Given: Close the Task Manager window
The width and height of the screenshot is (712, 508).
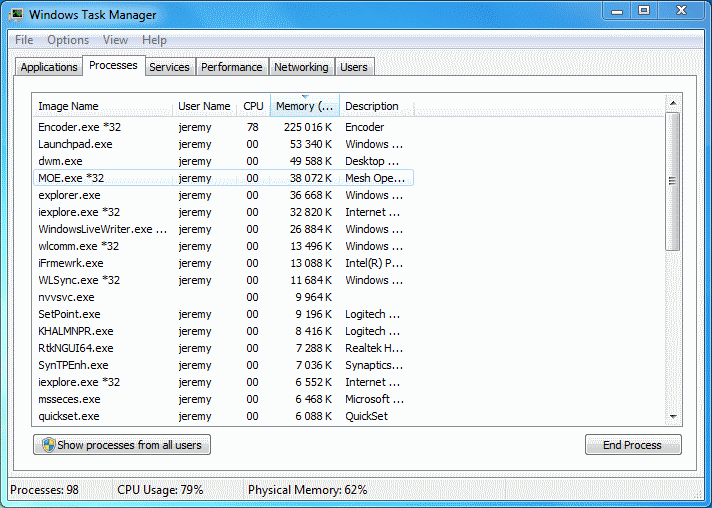Looking at the screenshot, I should click(681, 11).
